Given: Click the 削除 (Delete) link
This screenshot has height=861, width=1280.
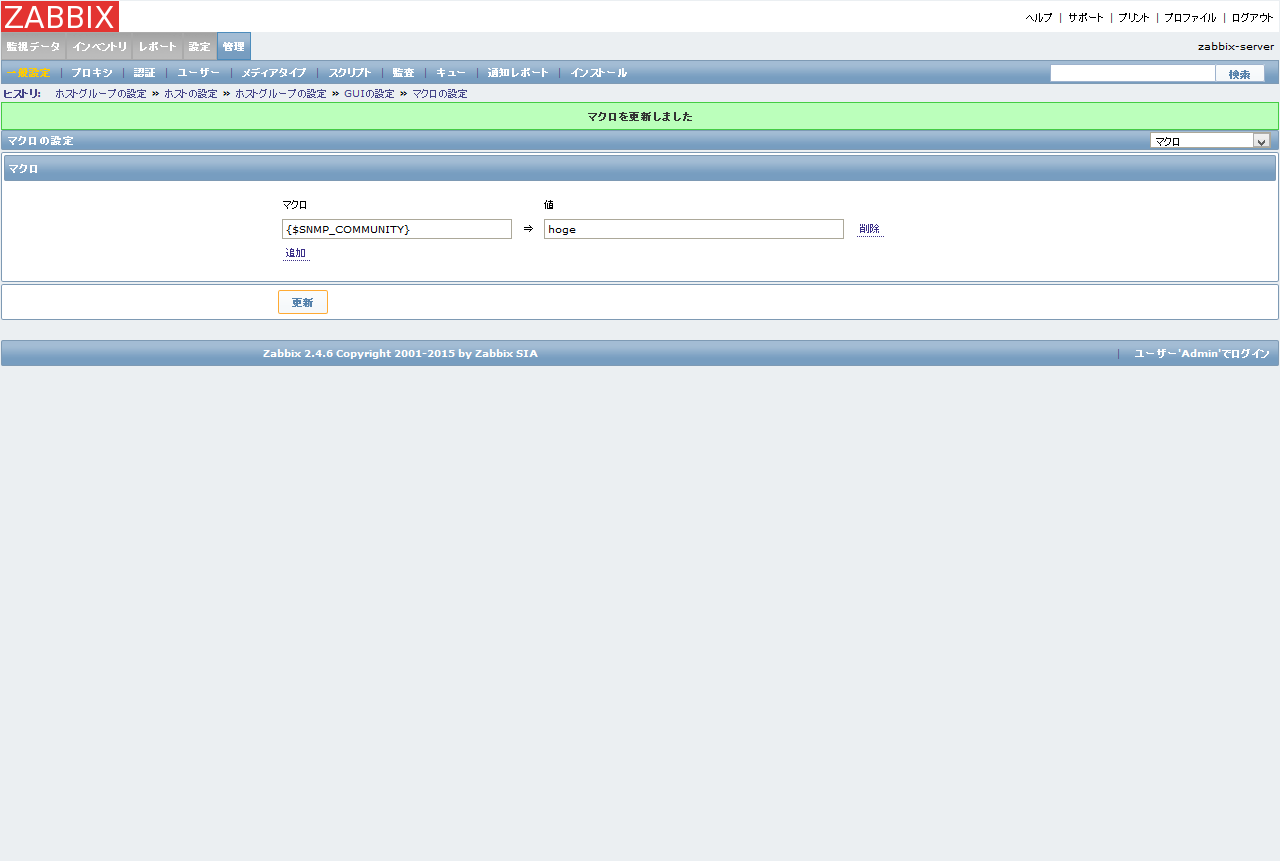Looking at the screenshot, I should pyautogui.click(x=869, y=229).
